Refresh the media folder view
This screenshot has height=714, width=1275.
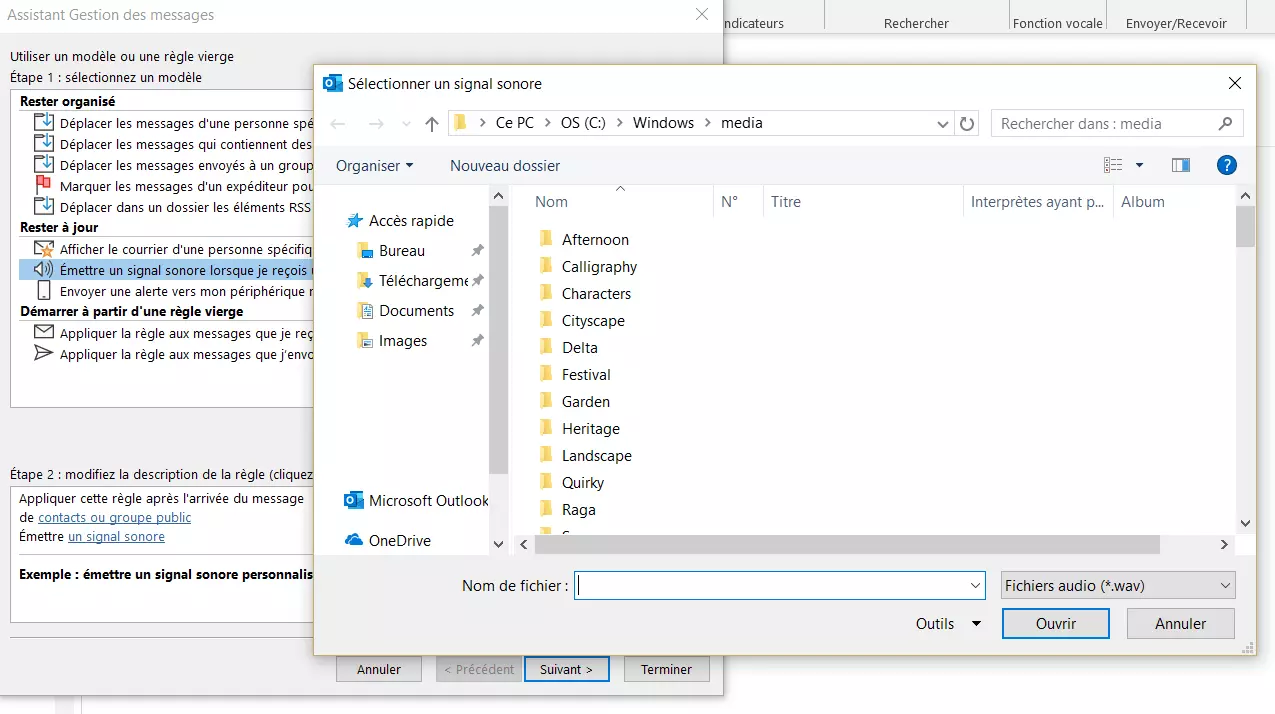[967, 124]
